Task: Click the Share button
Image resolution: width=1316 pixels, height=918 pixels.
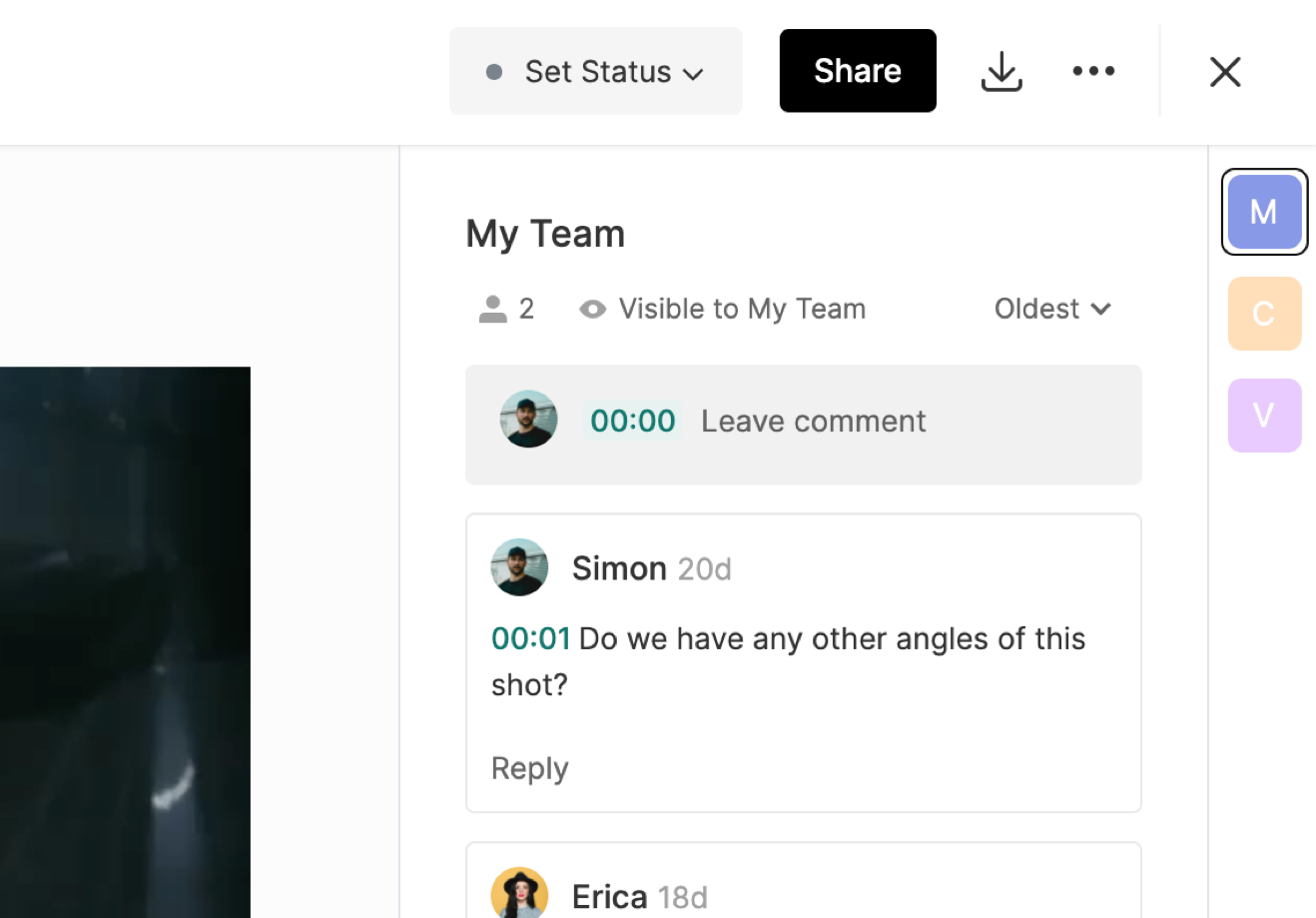Action: tap(858, 71)
